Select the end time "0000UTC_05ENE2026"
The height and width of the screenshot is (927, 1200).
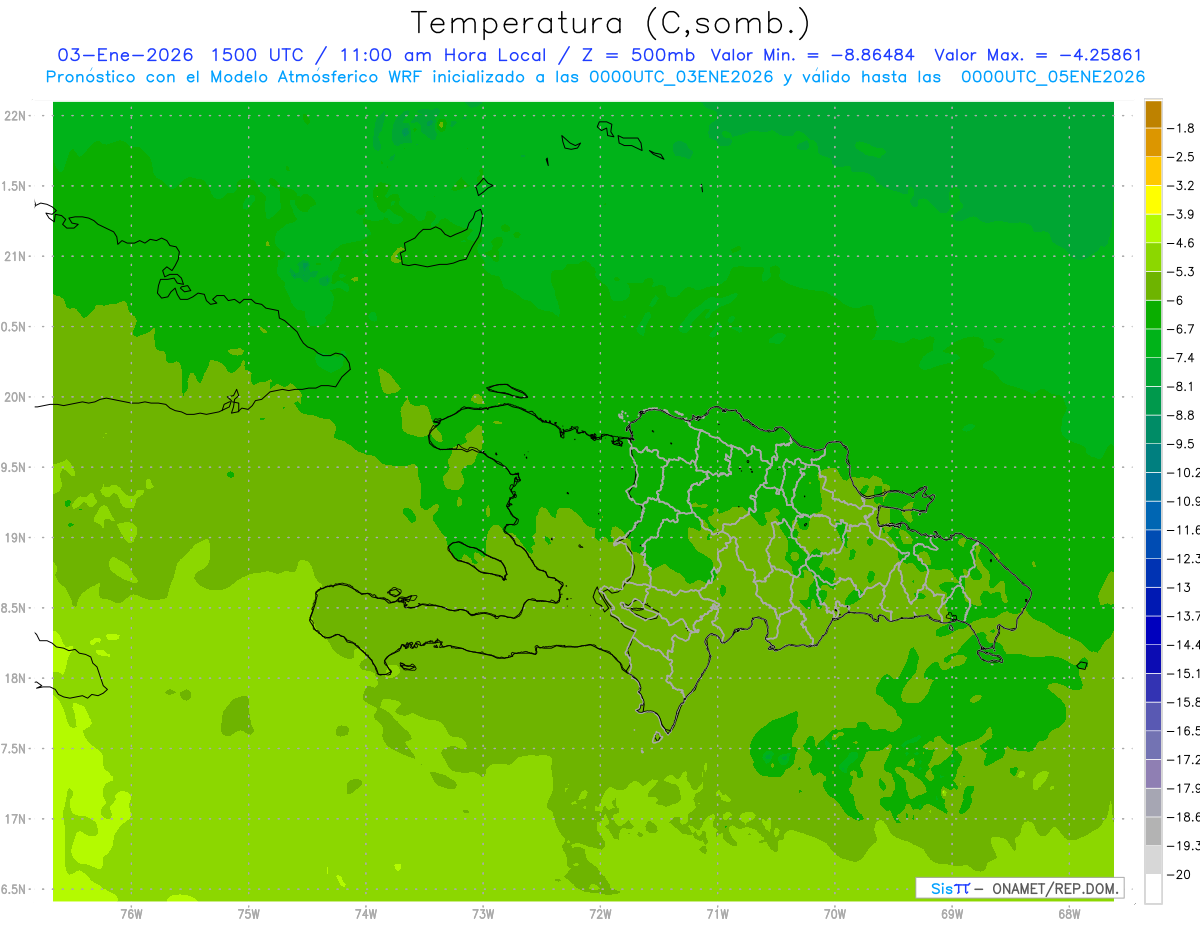pyautogui.click(x=1052, y=77)
